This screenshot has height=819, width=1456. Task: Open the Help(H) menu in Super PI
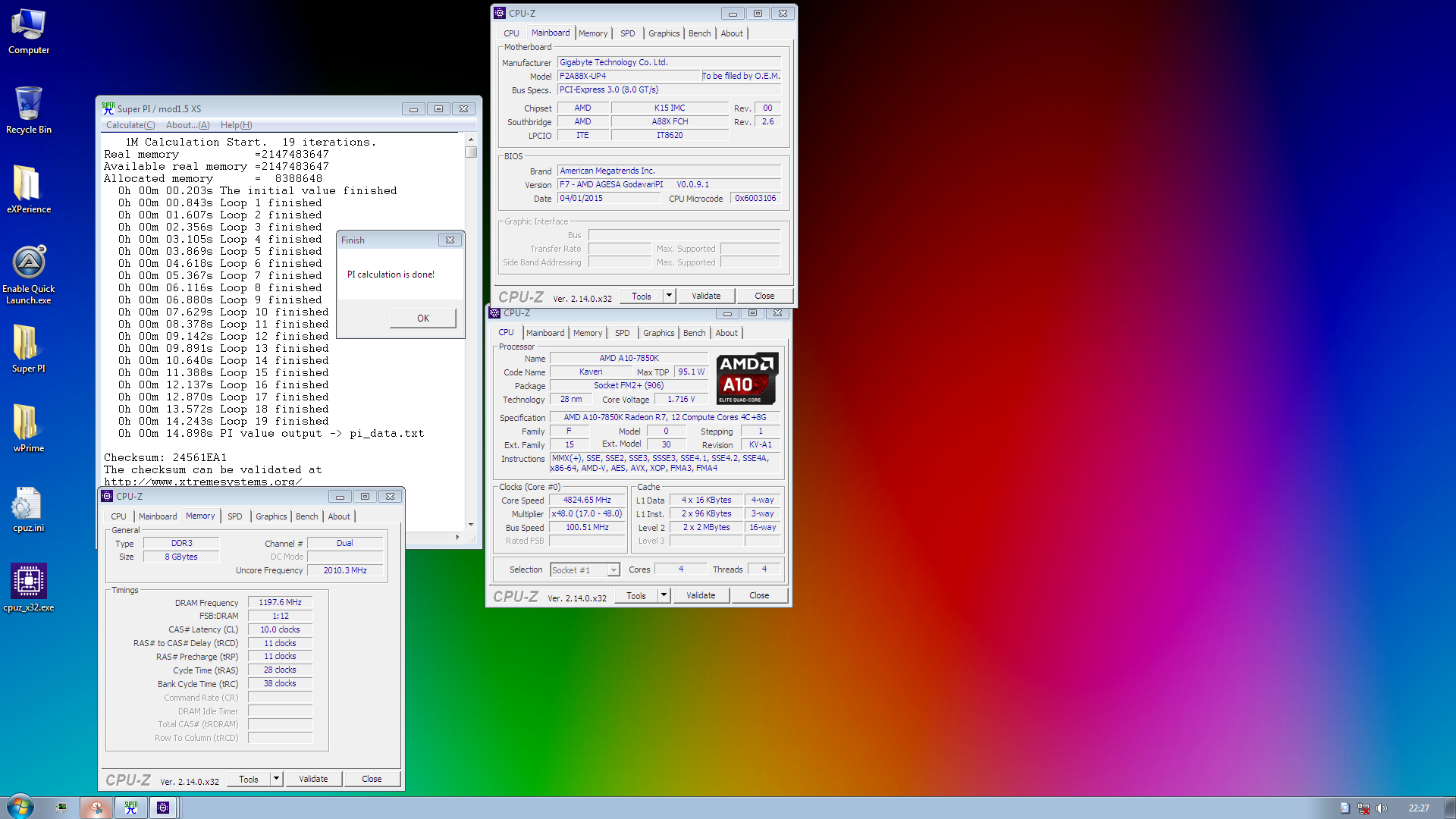point(237,125)
